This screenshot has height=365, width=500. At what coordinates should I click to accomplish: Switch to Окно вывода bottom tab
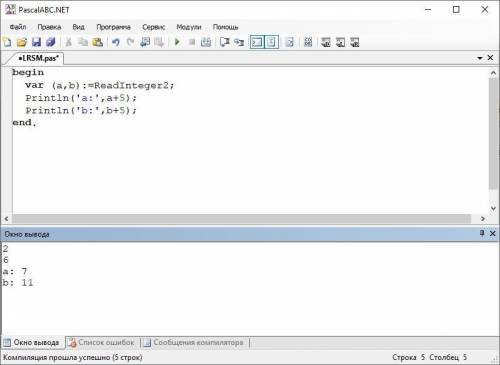(32, 342)
